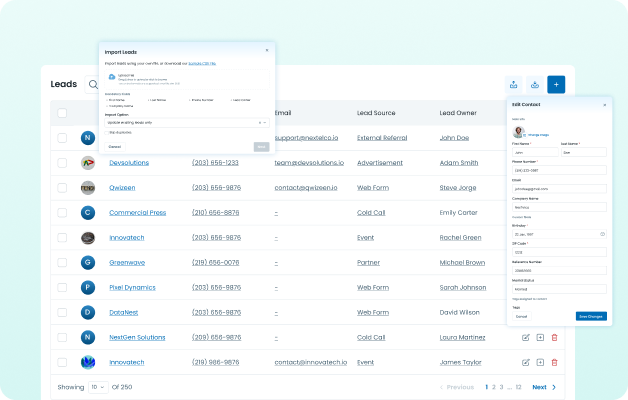The image size is (628, 400).
Task: Click edit pencil icon on Innovatech last row
Action: 526,362
